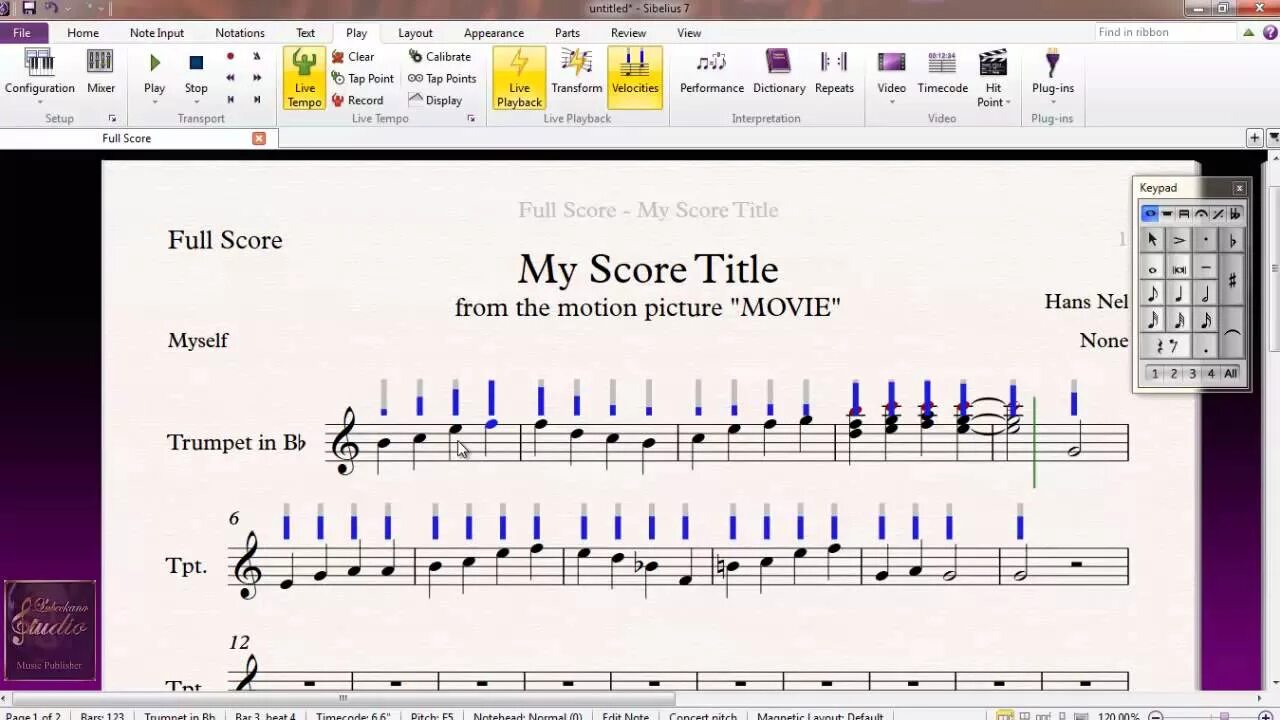
Task: Open the Performance settings
Action: (712, 72)
